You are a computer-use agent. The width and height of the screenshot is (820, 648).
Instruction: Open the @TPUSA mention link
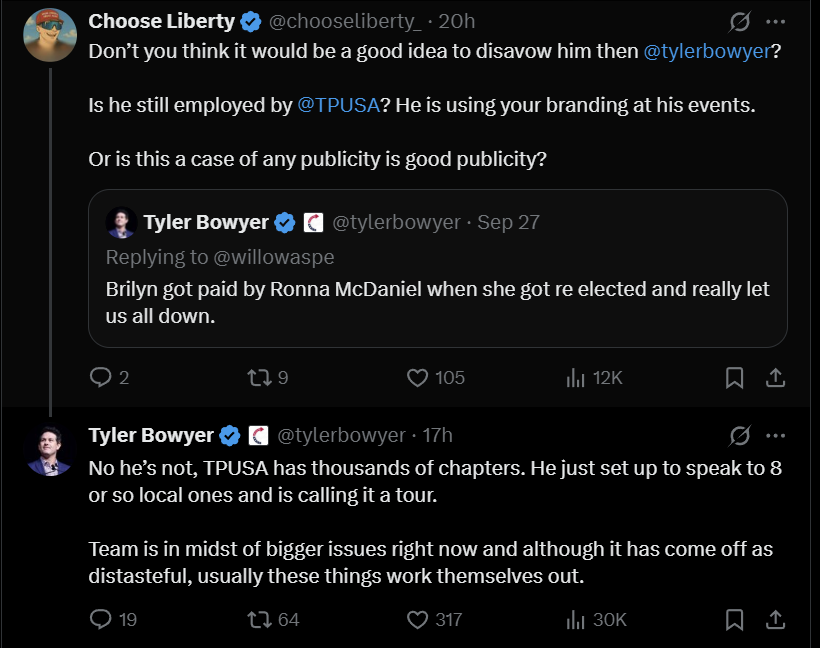click(338, 105)
